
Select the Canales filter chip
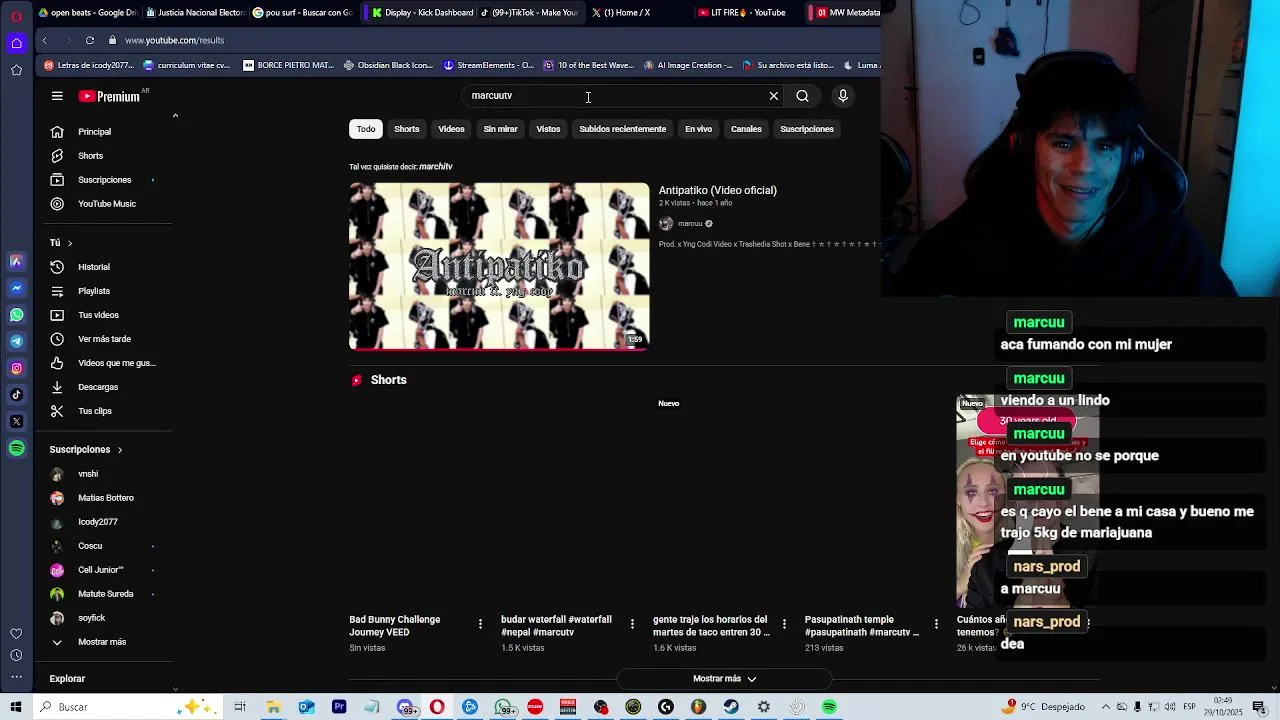pos(746,129)
